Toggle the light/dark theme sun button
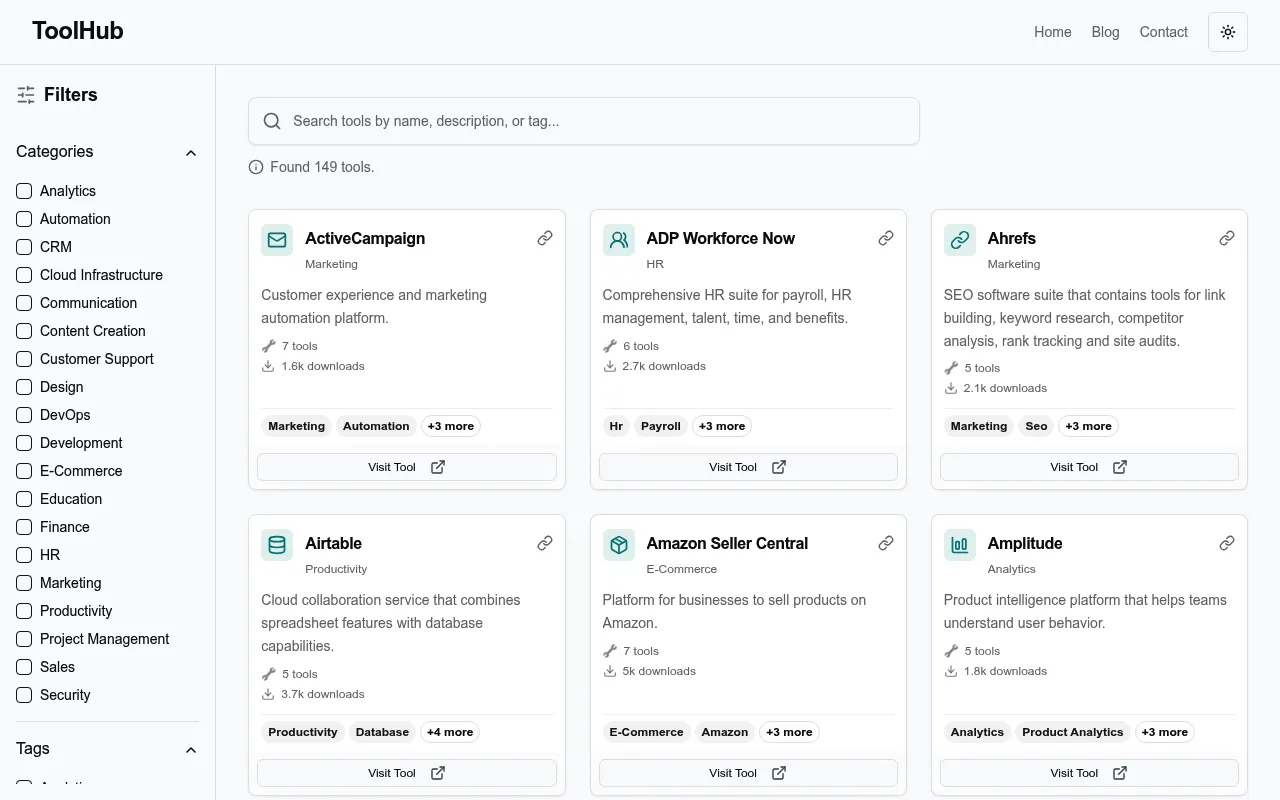 [1228, 32]
